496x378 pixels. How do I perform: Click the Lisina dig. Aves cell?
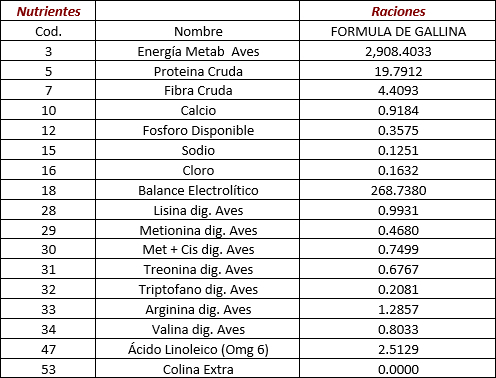(x=198, y=210)
